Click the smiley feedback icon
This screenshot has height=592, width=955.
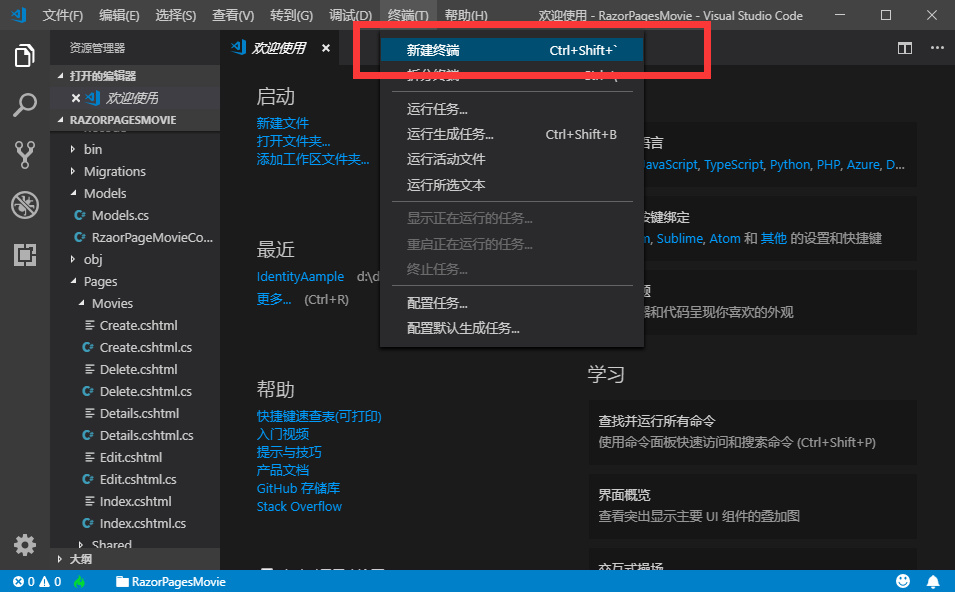point(903,581)
